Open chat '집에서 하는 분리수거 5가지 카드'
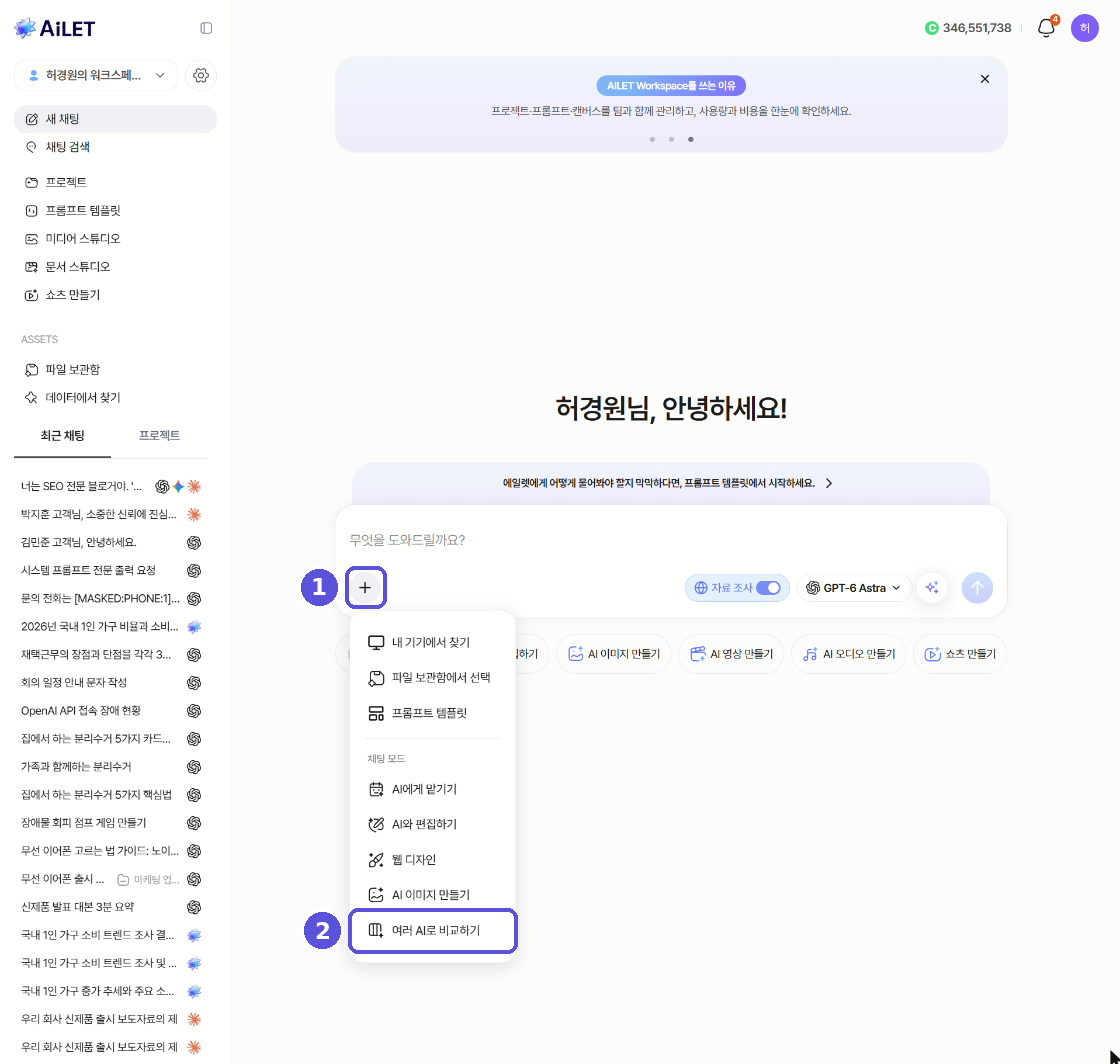Image resolution: width=1120 pixels, height=1064 pixels. (x=111, y=739)
